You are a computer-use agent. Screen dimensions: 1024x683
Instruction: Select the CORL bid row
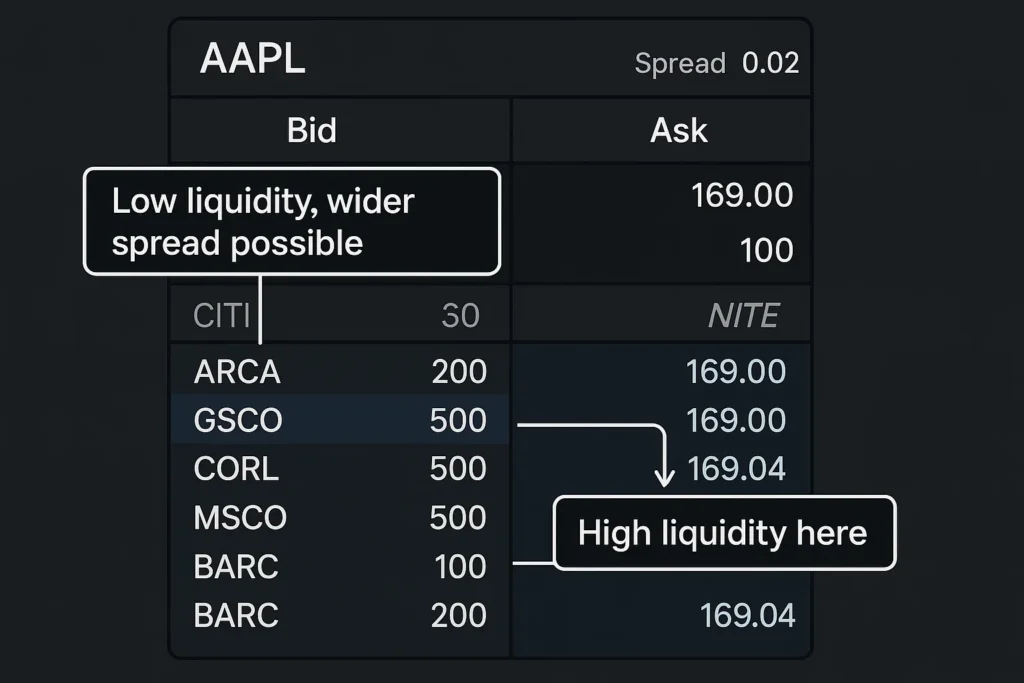tap(340, 468)
